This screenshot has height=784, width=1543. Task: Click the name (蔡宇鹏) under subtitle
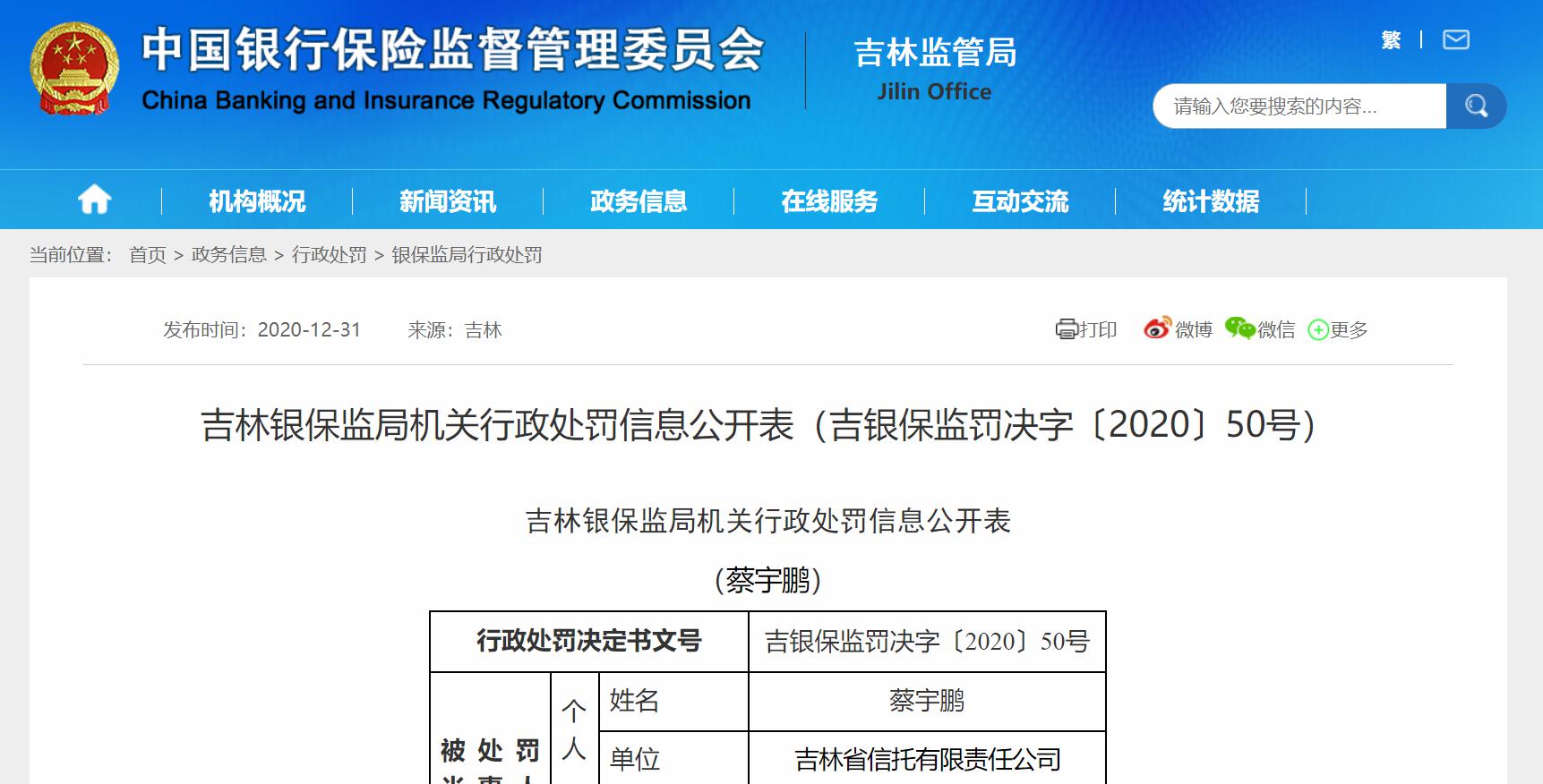768,581
